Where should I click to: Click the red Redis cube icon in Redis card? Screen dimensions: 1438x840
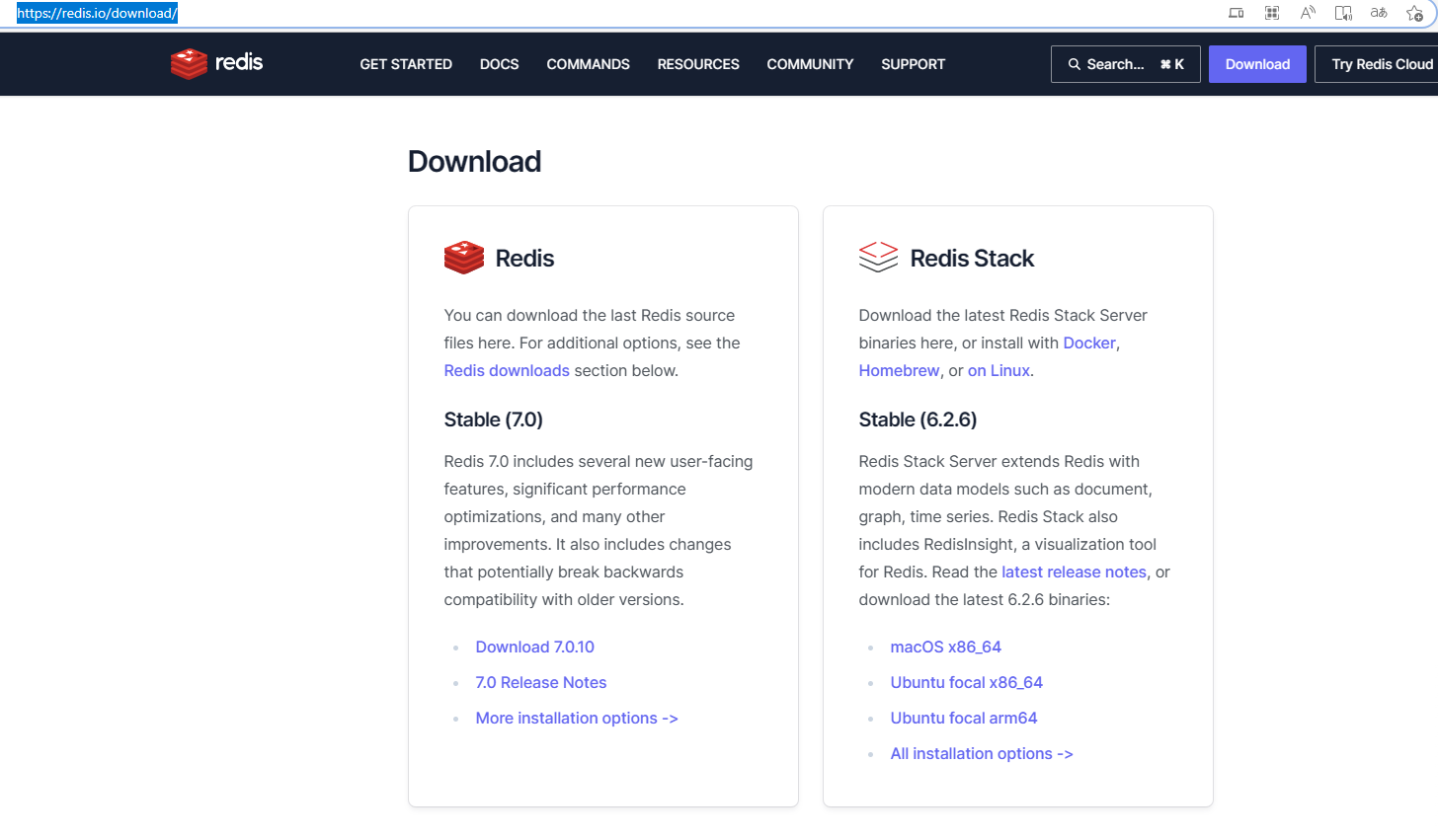coord(464,258)
